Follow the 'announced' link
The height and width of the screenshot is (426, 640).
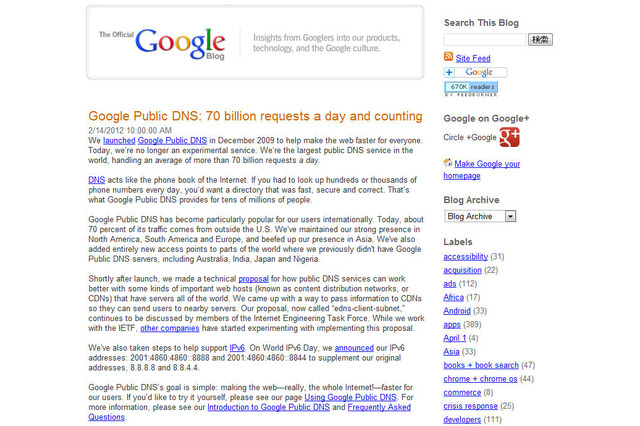[x=354, y=348]
